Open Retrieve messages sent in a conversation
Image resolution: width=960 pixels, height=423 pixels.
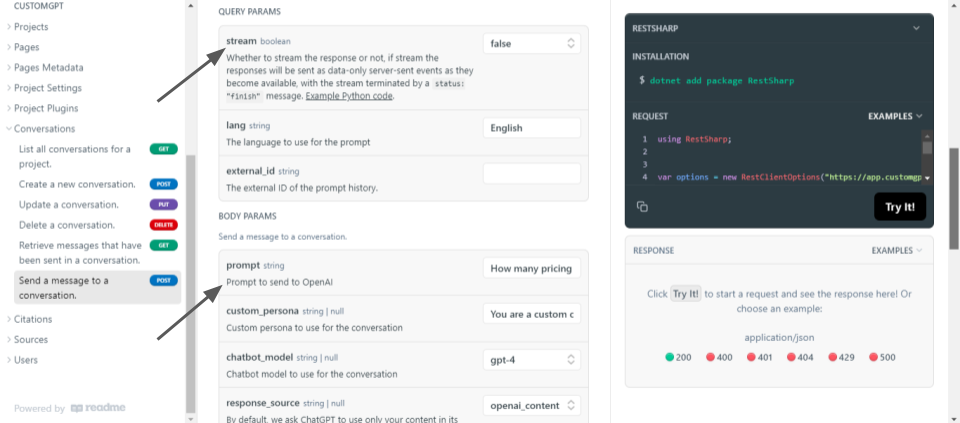[x=97, y=253]
